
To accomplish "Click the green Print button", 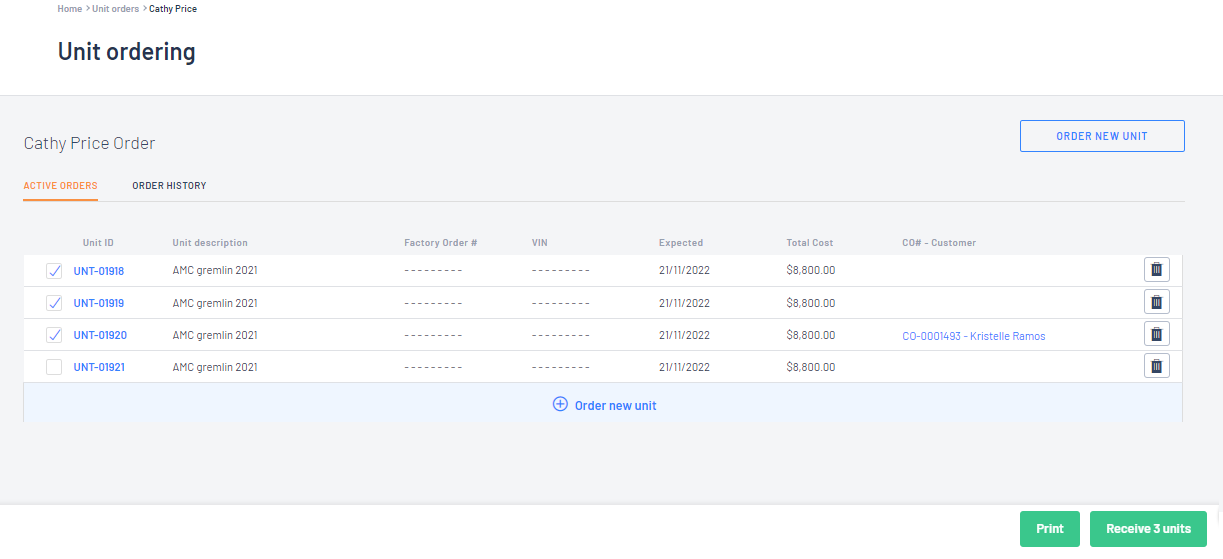I will click(x=1050, y=529).
